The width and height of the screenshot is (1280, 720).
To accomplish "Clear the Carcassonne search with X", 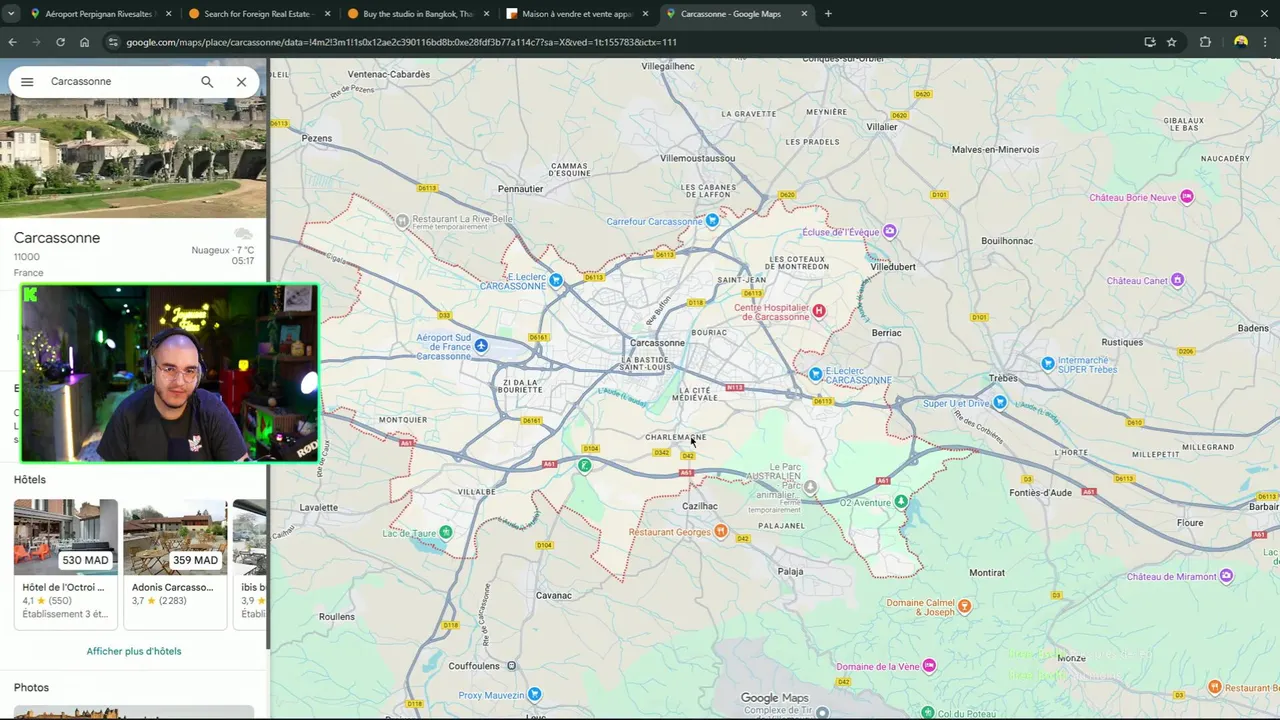I will click(241, 82).
